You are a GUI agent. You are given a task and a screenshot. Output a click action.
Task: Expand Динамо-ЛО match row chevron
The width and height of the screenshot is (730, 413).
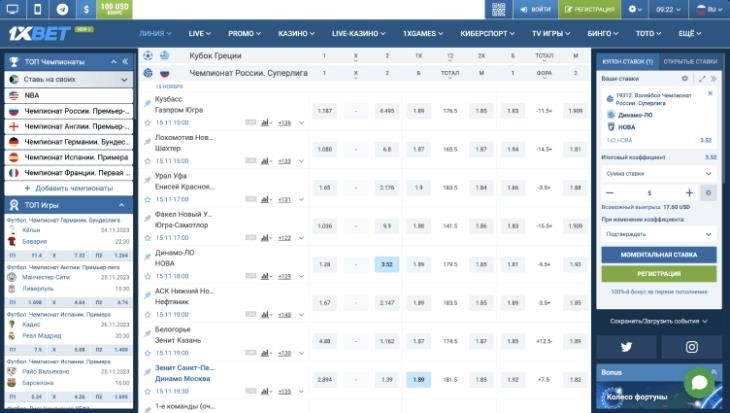(301, 277)
